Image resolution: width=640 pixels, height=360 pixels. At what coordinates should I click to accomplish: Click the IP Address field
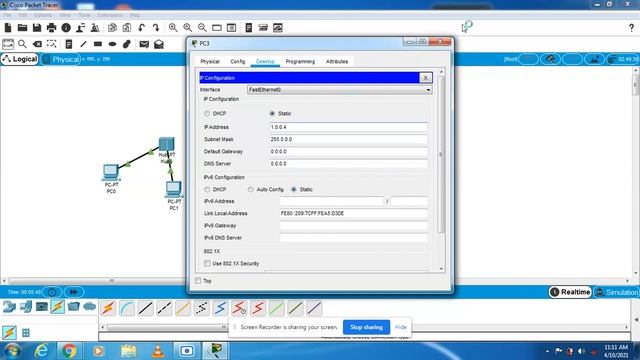349,127
